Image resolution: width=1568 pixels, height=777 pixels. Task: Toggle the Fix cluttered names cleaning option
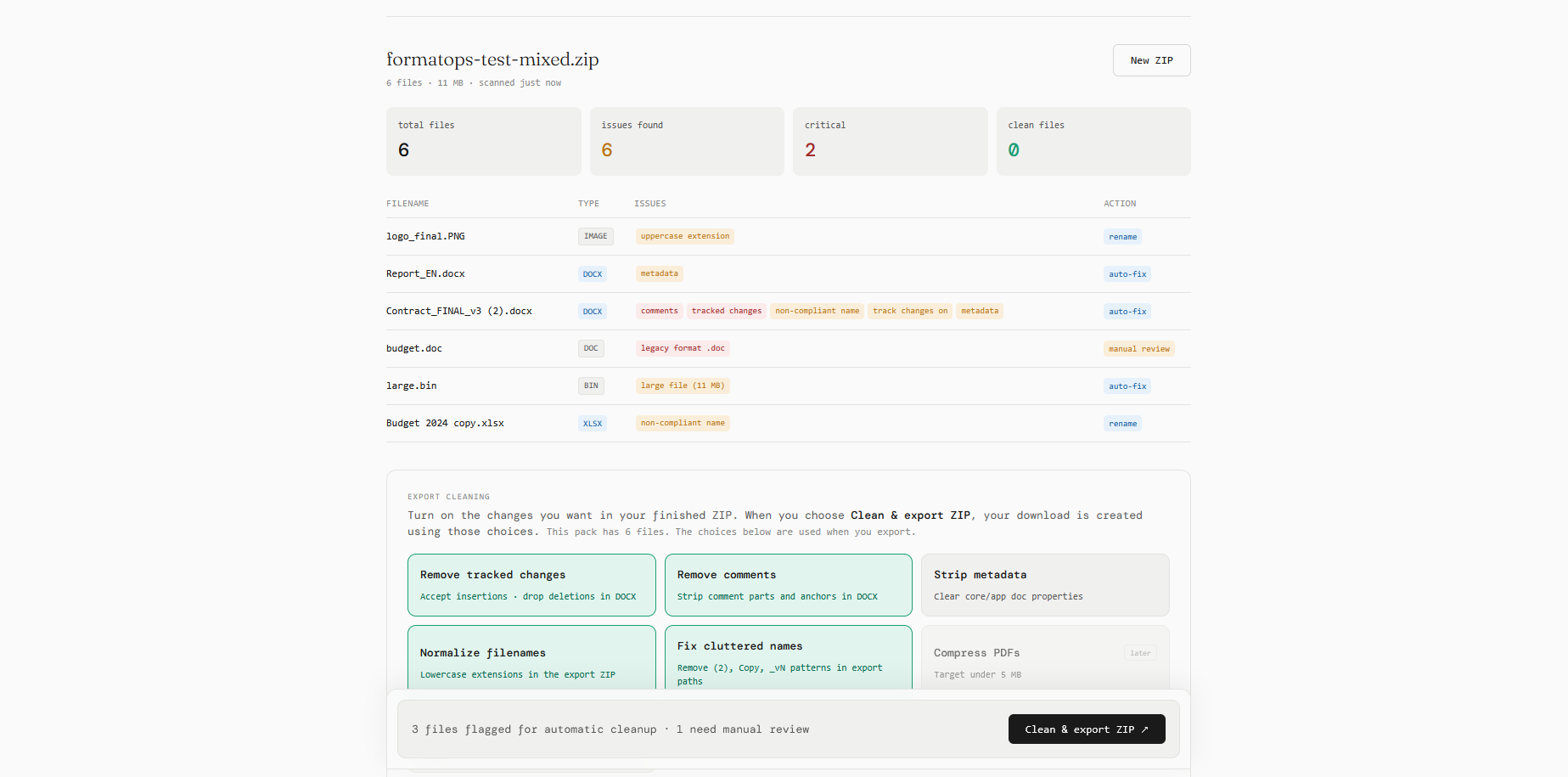(x=788, y=662)
